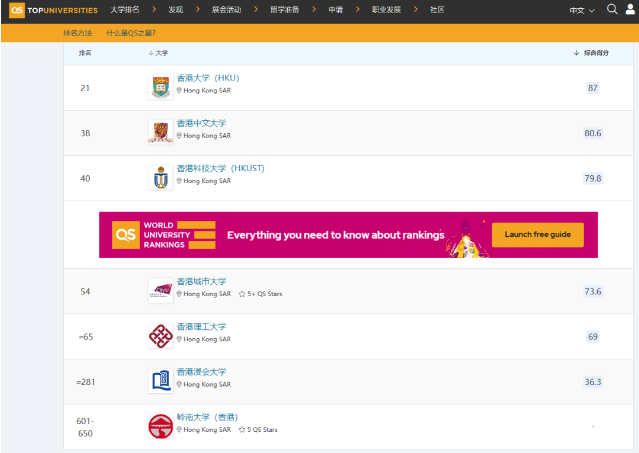639x453 pixels.
Task: Click 香港浸会大学's Hong Kong SAR location
Action: tap(204, 385)
